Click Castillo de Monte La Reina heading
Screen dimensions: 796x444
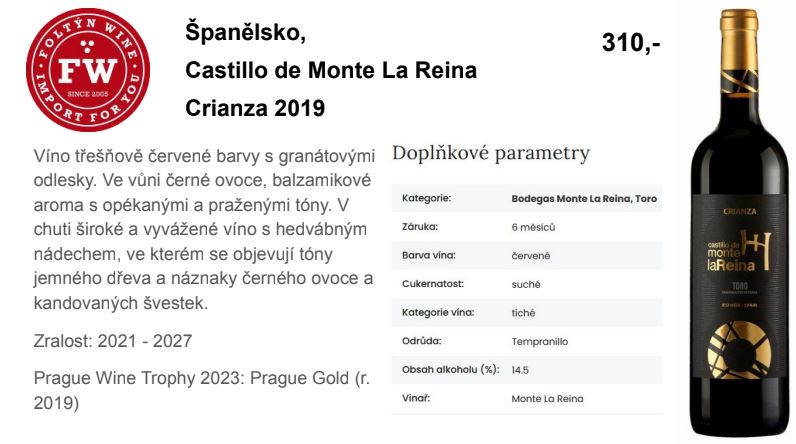coord(331,70)
